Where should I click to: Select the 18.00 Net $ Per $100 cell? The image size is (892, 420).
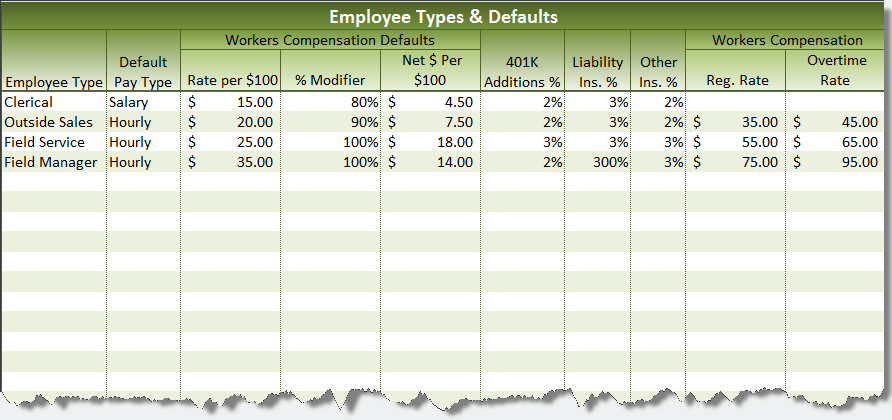431,142
